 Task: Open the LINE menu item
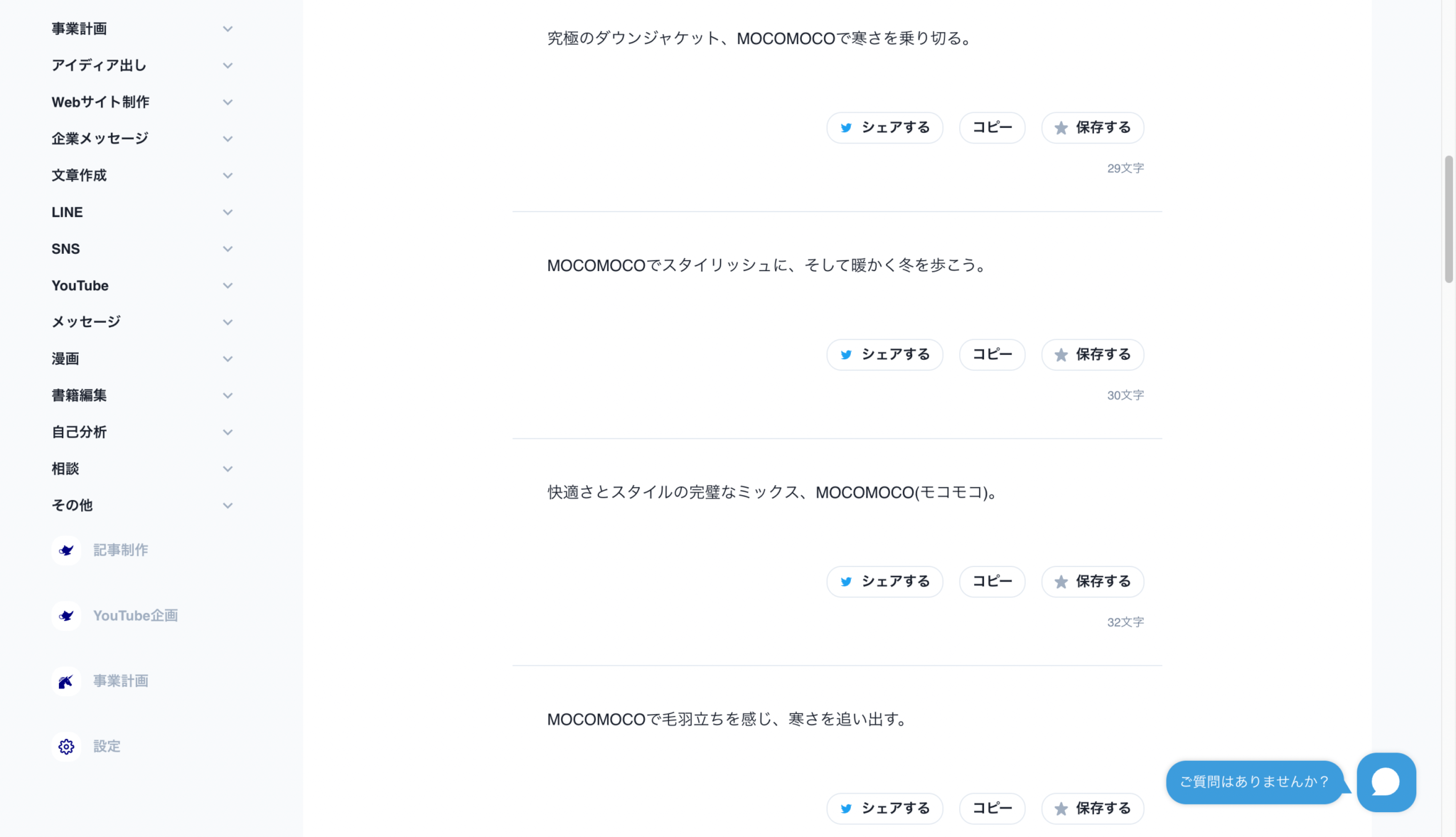[x=68, y=213]
